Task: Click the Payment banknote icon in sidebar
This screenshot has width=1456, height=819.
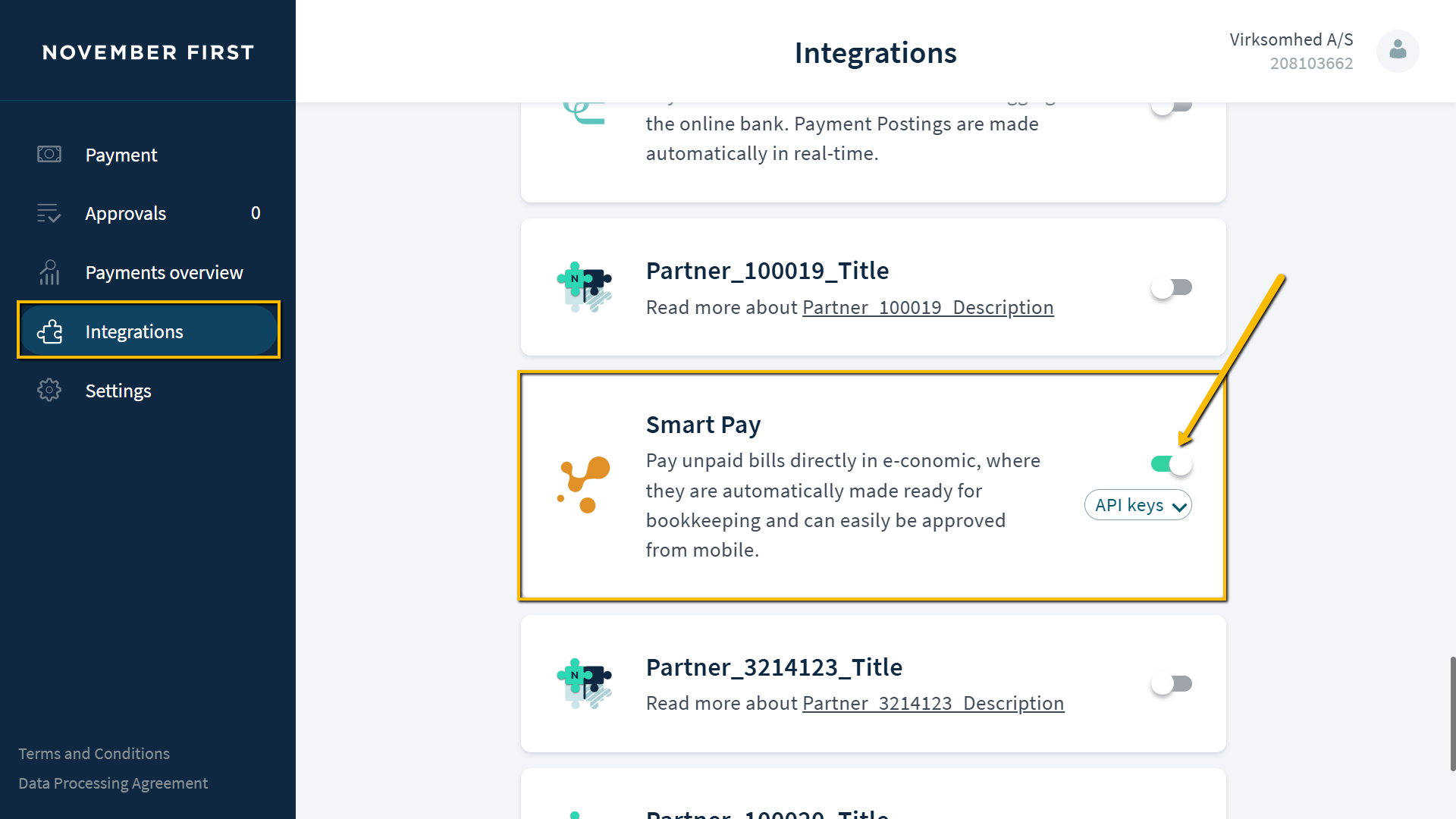Action: click(x=49, y=155)
